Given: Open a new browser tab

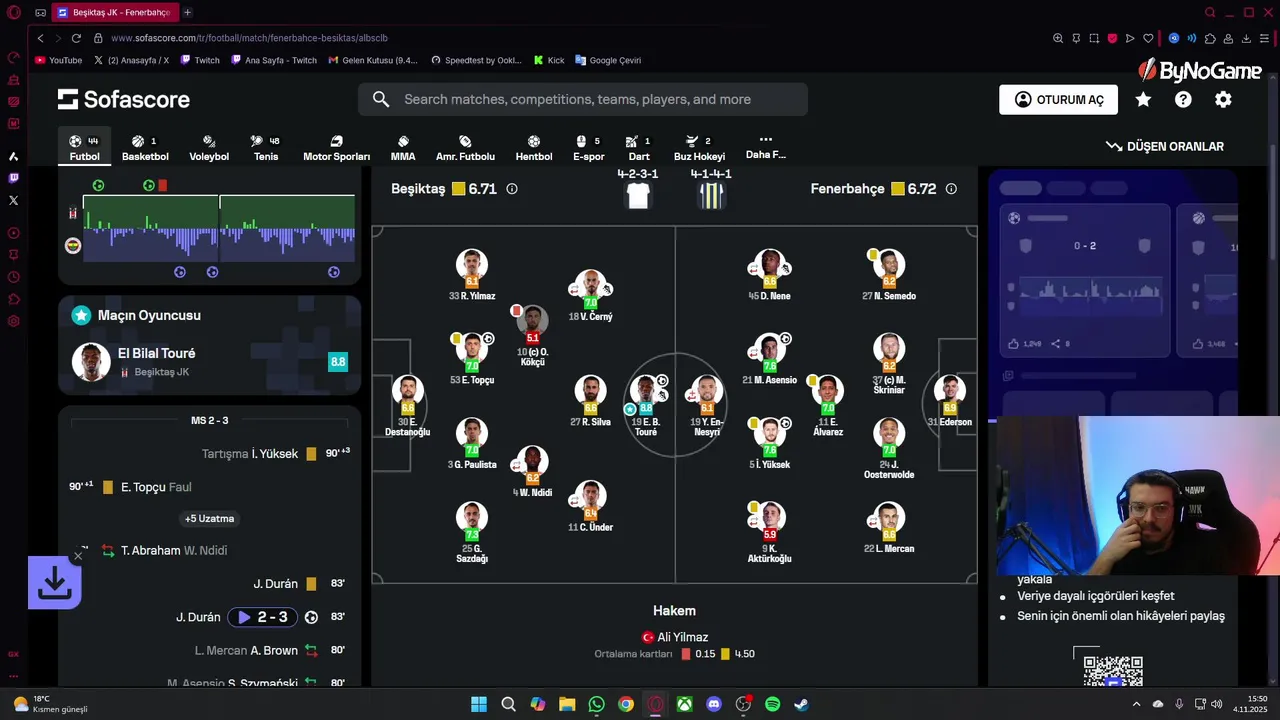Looking at the screenshot, I should tap(187, 12).
